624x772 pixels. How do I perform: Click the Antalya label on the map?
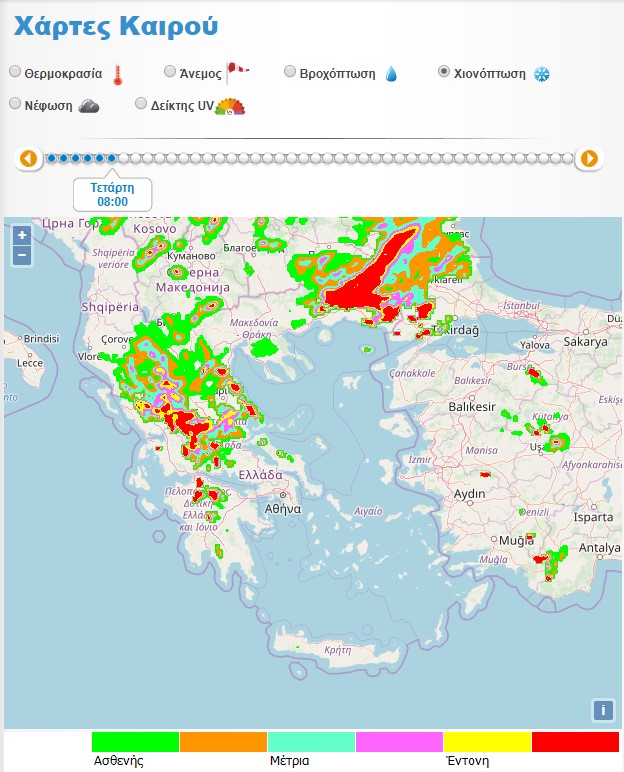click(x=599, y=547)
